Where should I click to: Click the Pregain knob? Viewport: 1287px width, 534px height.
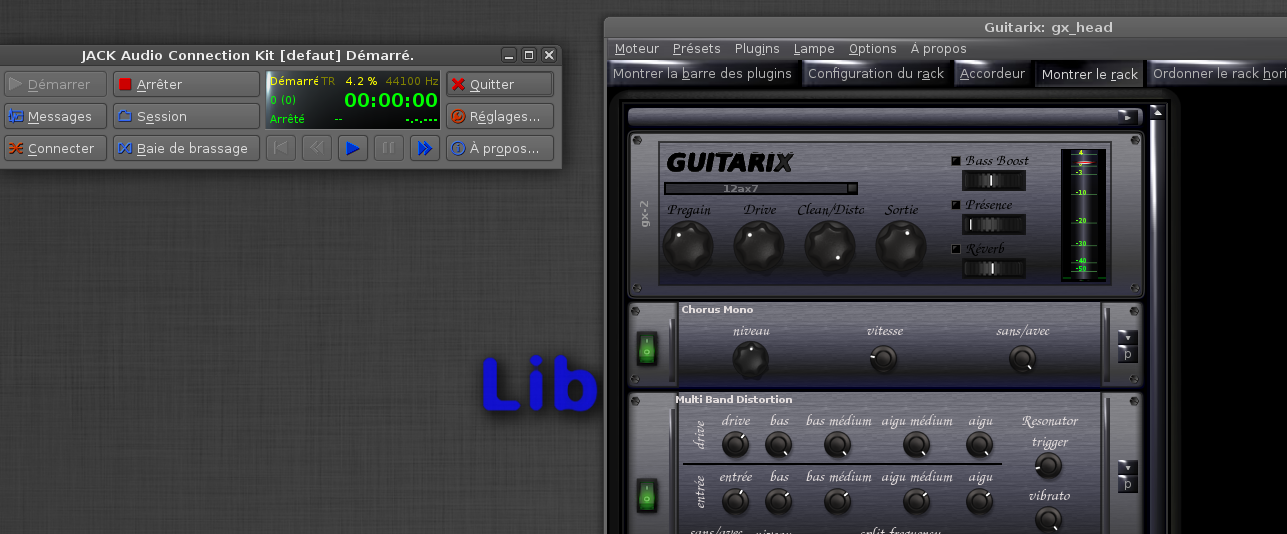tap(689, 246)
